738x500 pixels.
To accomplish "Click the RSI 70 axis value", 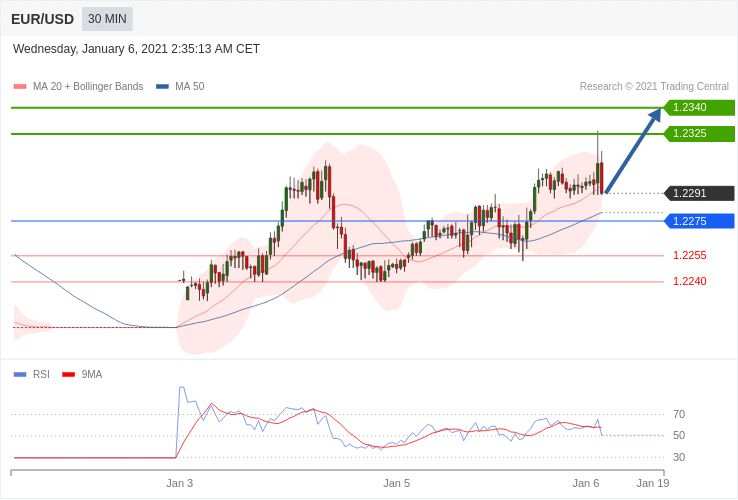I will pos(679,414).
